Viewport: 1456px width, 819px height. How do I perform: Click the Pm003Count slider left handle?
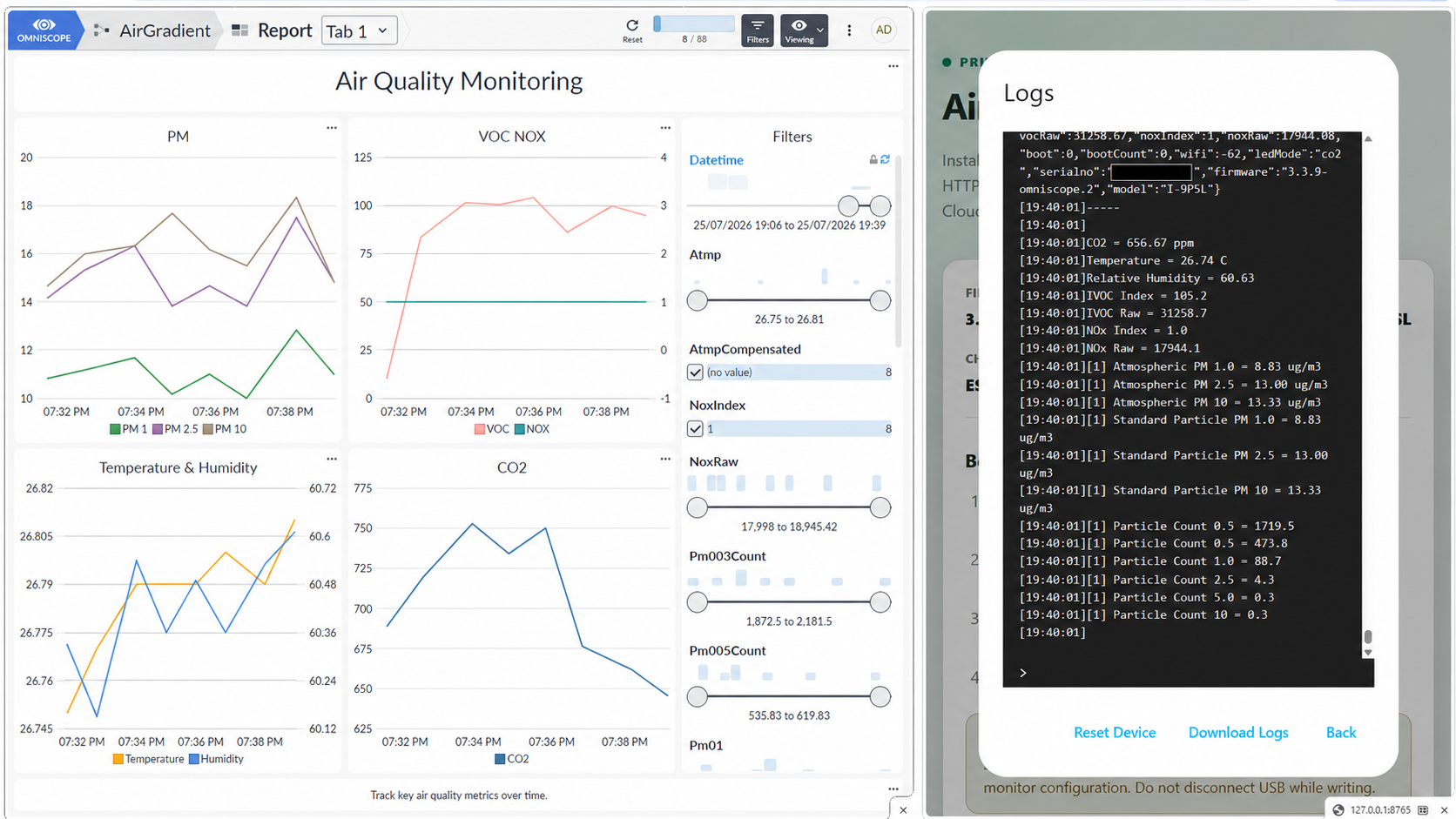tap(698, 602)
